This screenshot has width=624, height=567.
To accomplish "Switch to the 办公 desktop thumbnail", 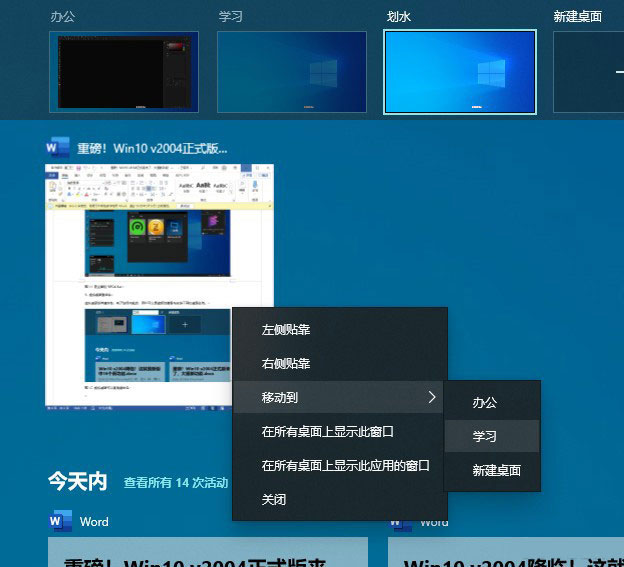I will (x=123, y=71).
